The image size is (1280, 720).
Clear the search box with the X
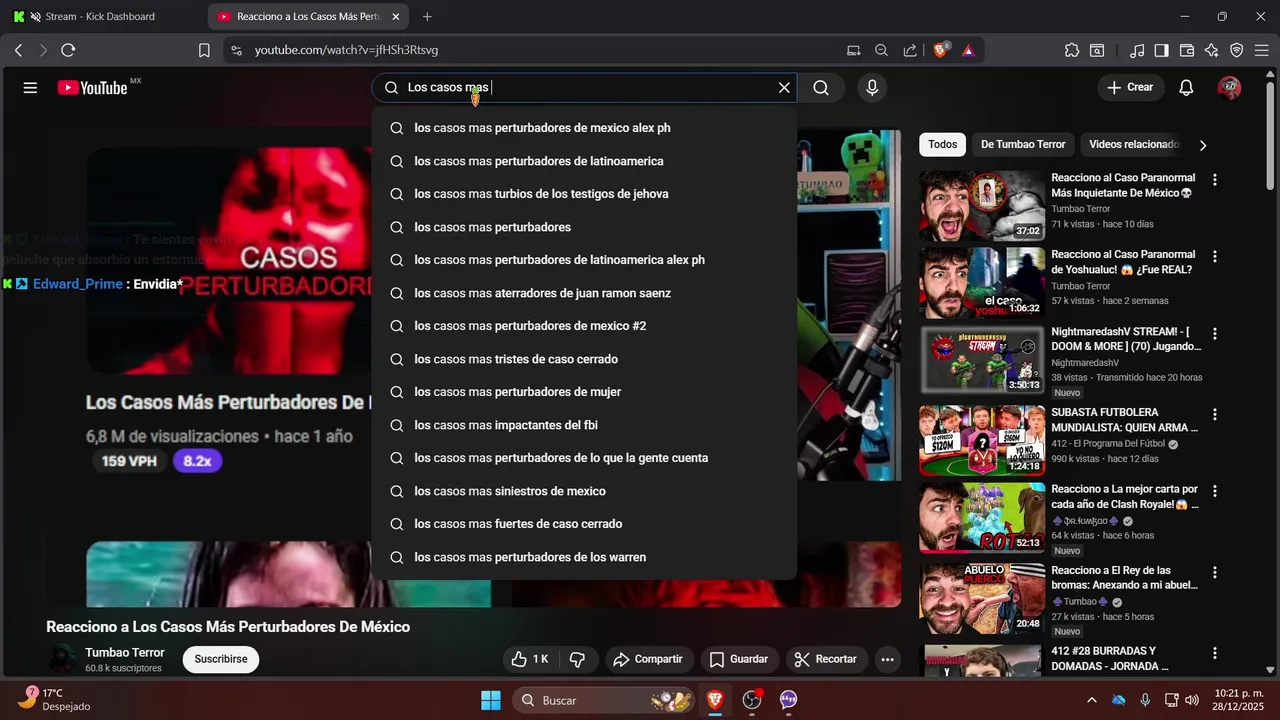point(784,88)
